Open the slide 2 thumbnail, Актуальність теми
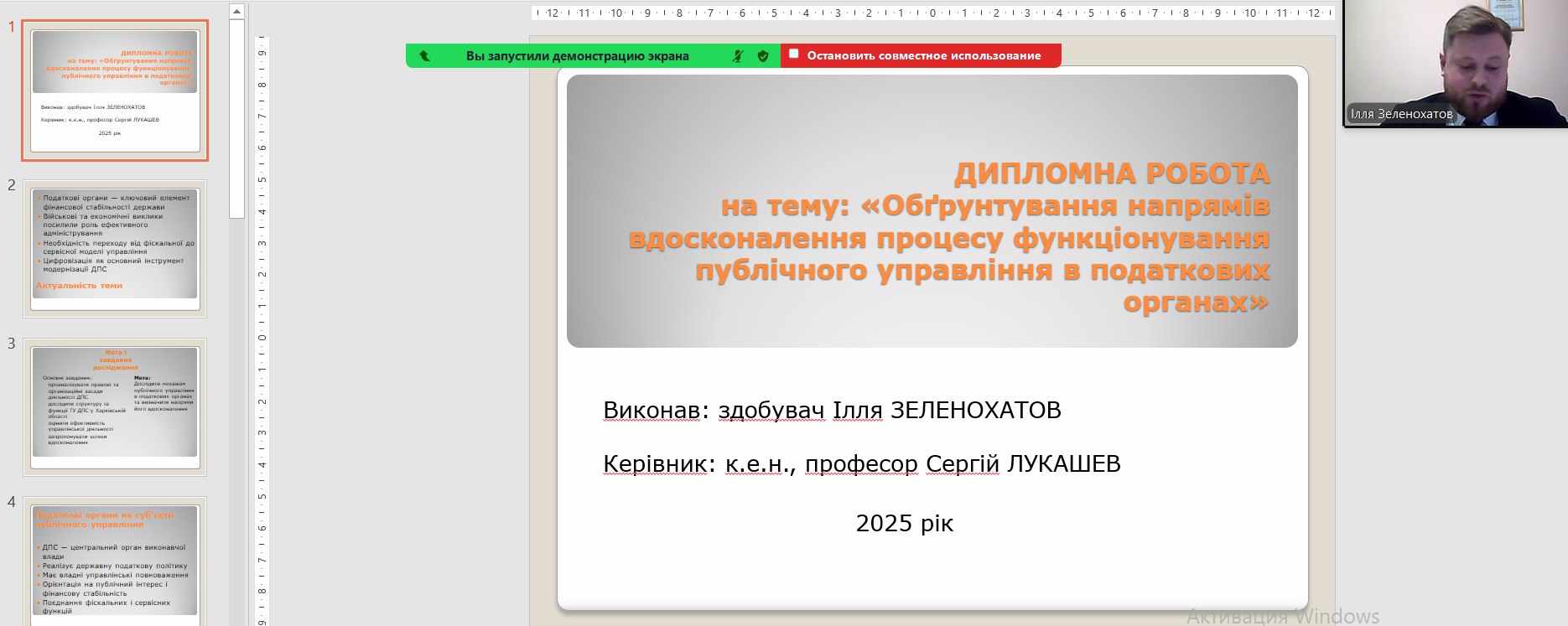1568x626 pixels. point(115,249)
